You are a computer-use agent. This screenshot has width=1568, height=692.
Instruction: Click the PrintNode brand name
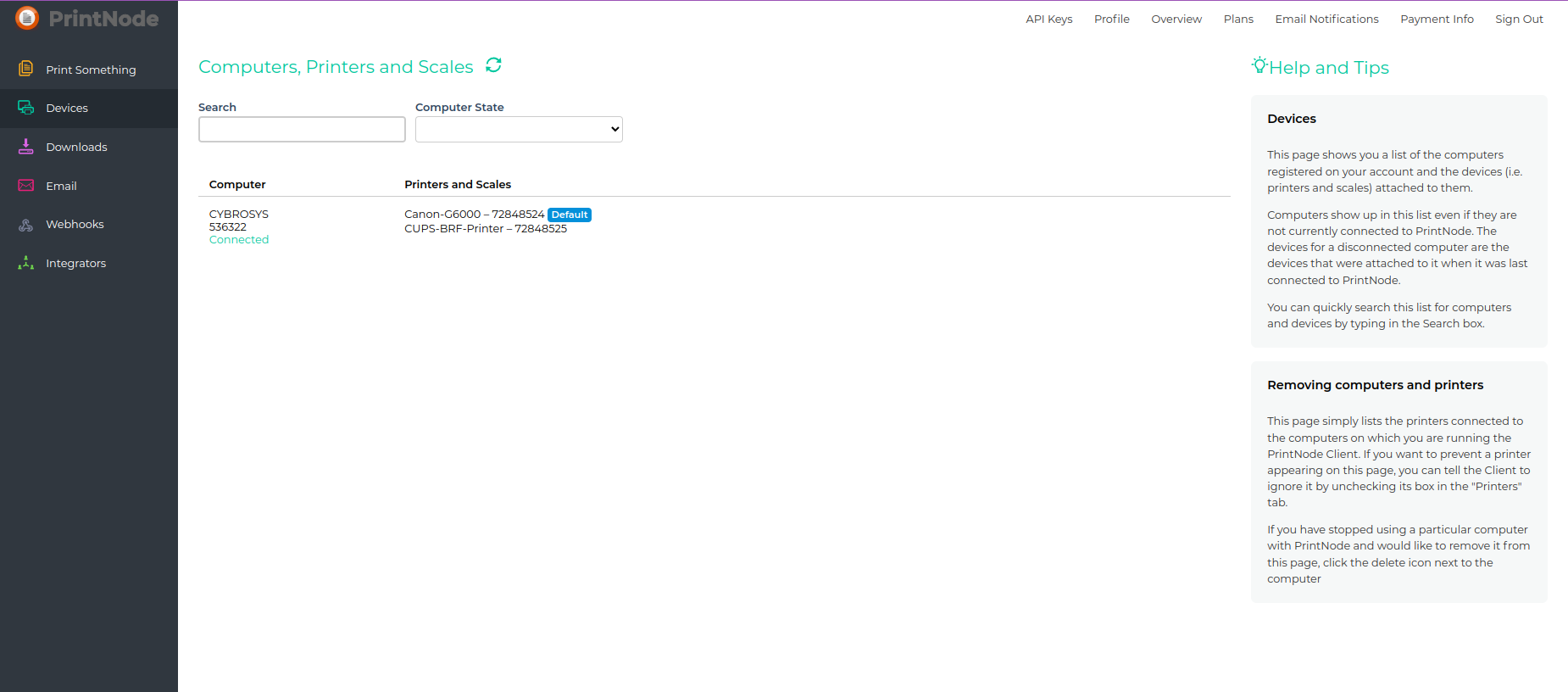coord(103,19)
